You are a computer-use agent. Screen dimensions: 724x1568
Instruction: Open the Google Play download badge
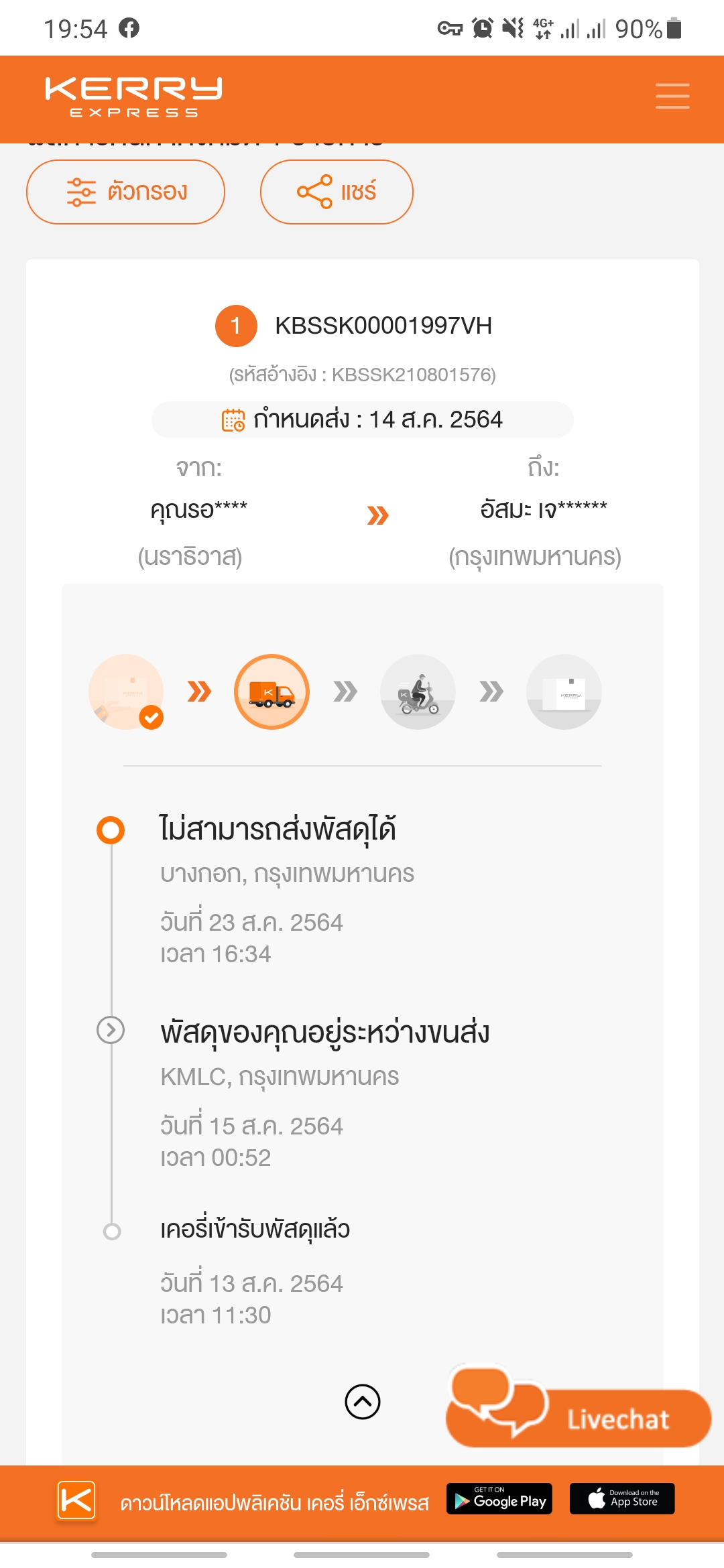click(499, 1499)
